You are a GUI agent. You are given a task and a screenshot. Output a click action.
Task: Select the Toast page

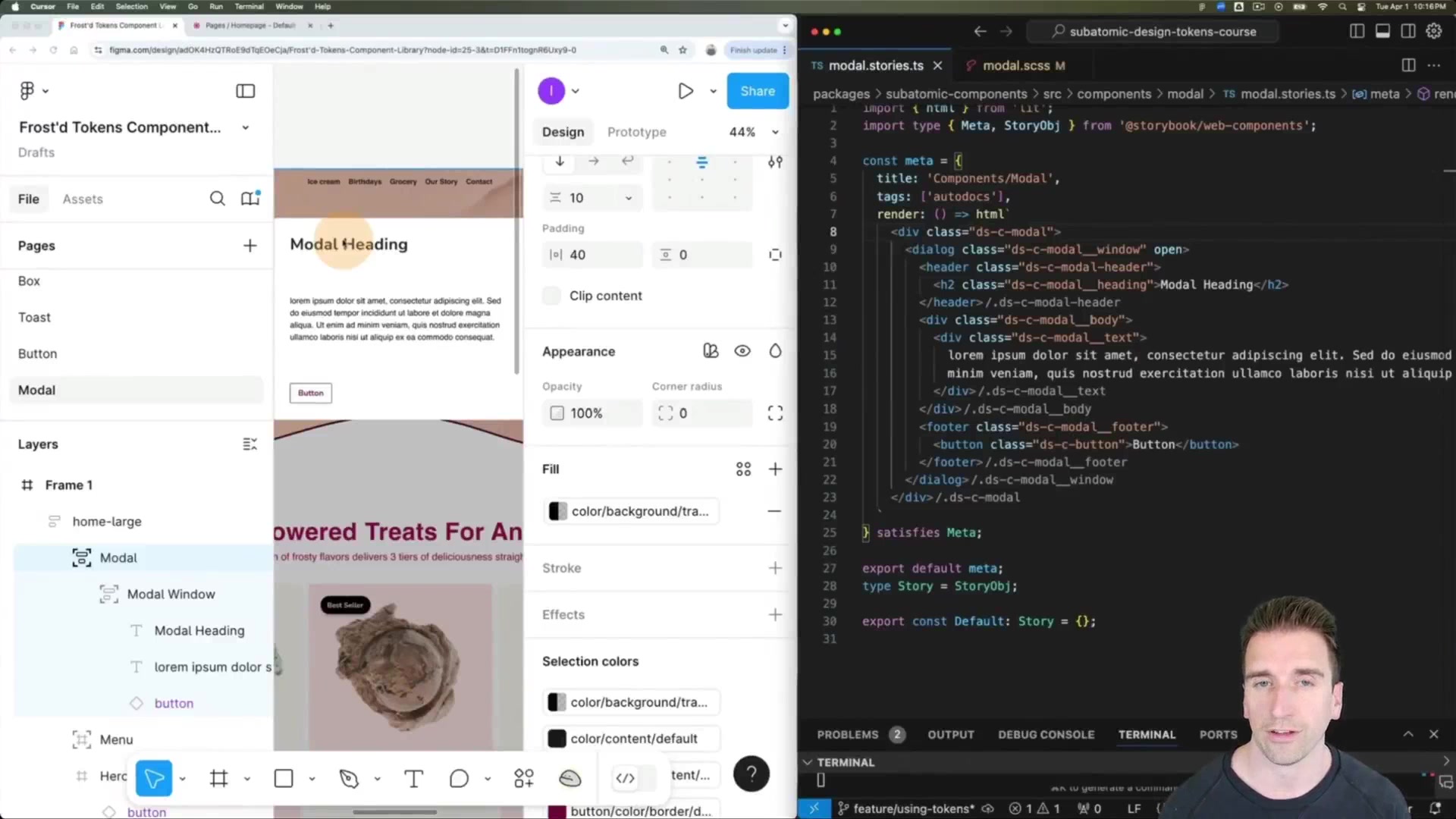[x=34, y=317]
